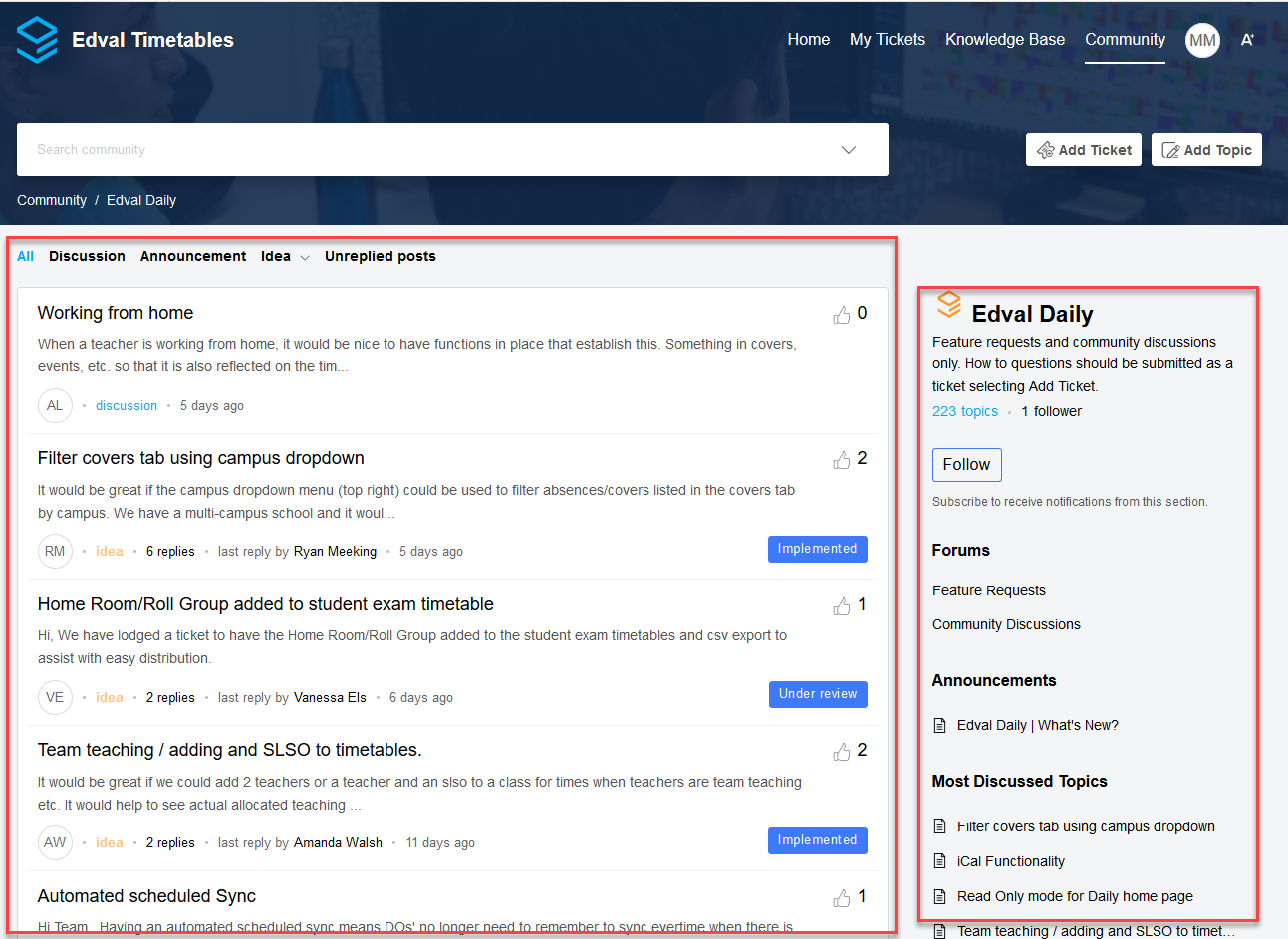Open the Feature Requests forum
The height and width of the screenshot is (939, 1288).
(x=989, y=590)
